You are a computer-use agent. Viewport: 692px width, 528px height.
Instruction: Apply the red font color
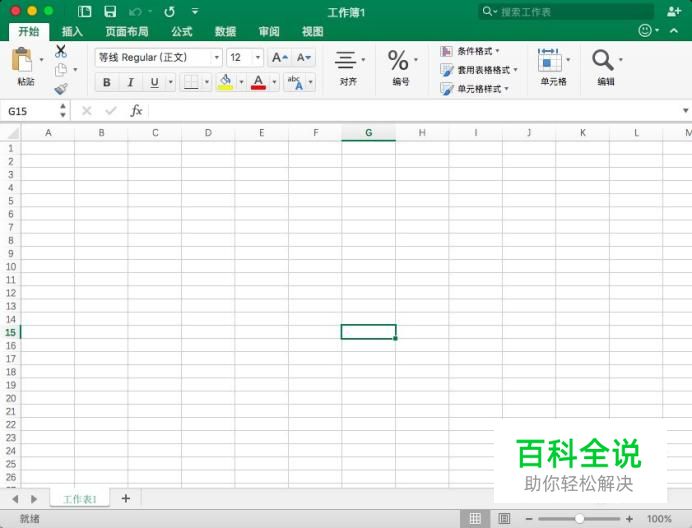[x=258, y=82]
